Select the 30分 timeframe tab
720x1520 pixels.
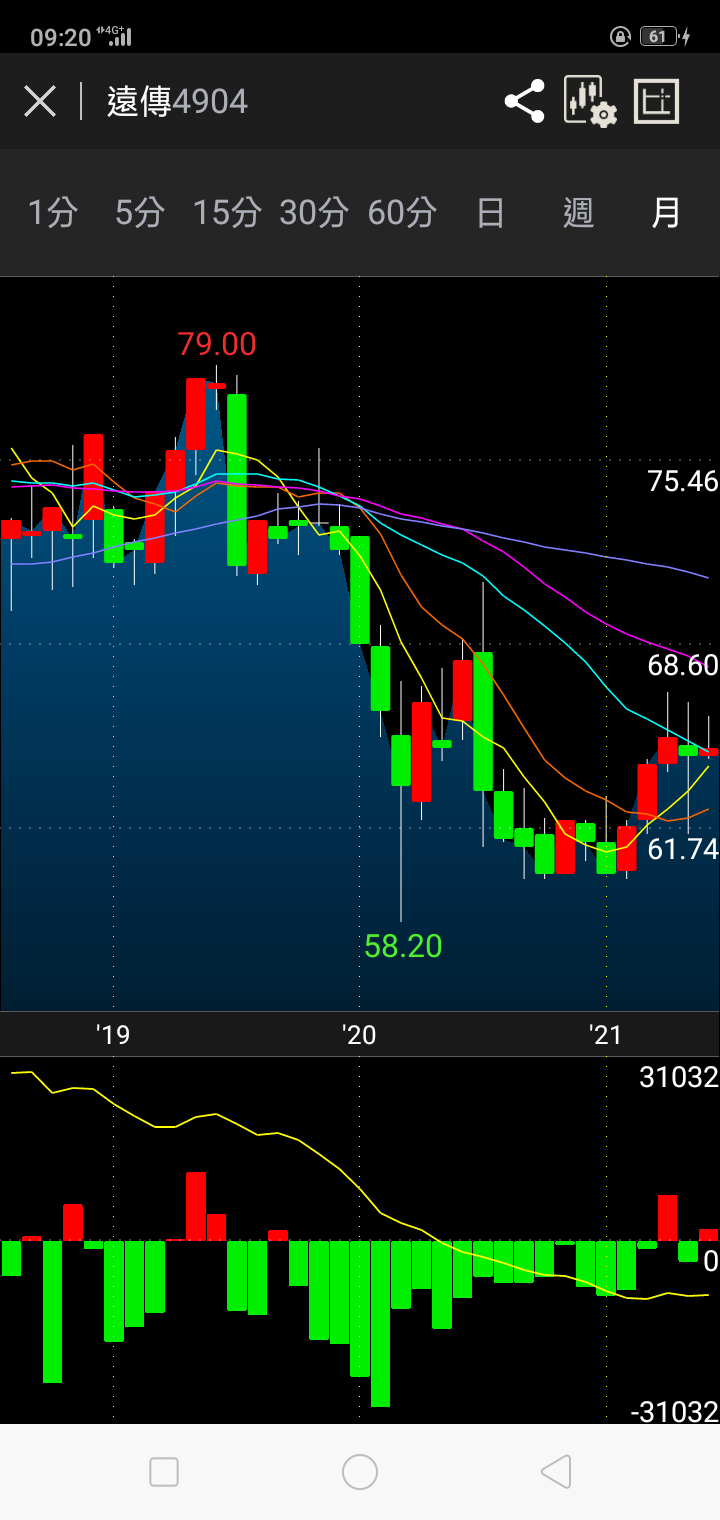314,212
